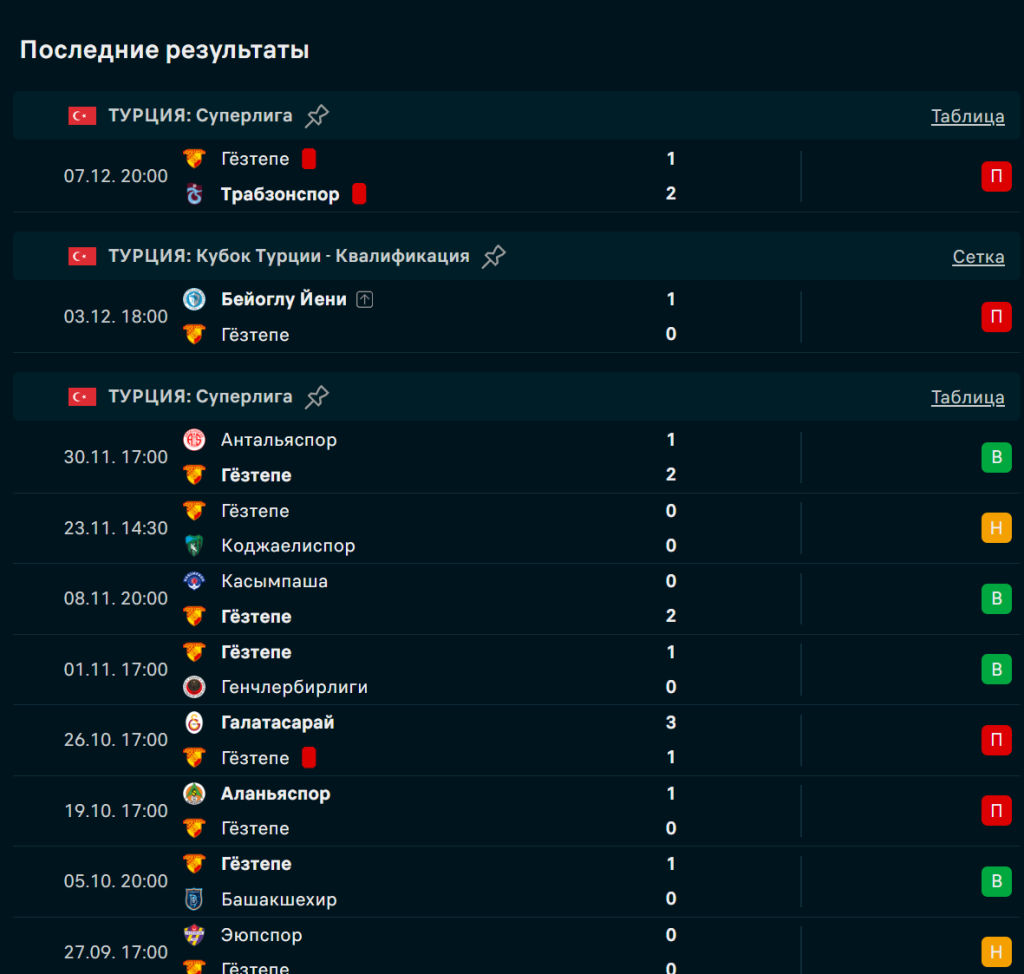Click the orange draw badge for Коджаелиспор match
The width and height of the screenshot is (1024, 974).
coord(995,528)
